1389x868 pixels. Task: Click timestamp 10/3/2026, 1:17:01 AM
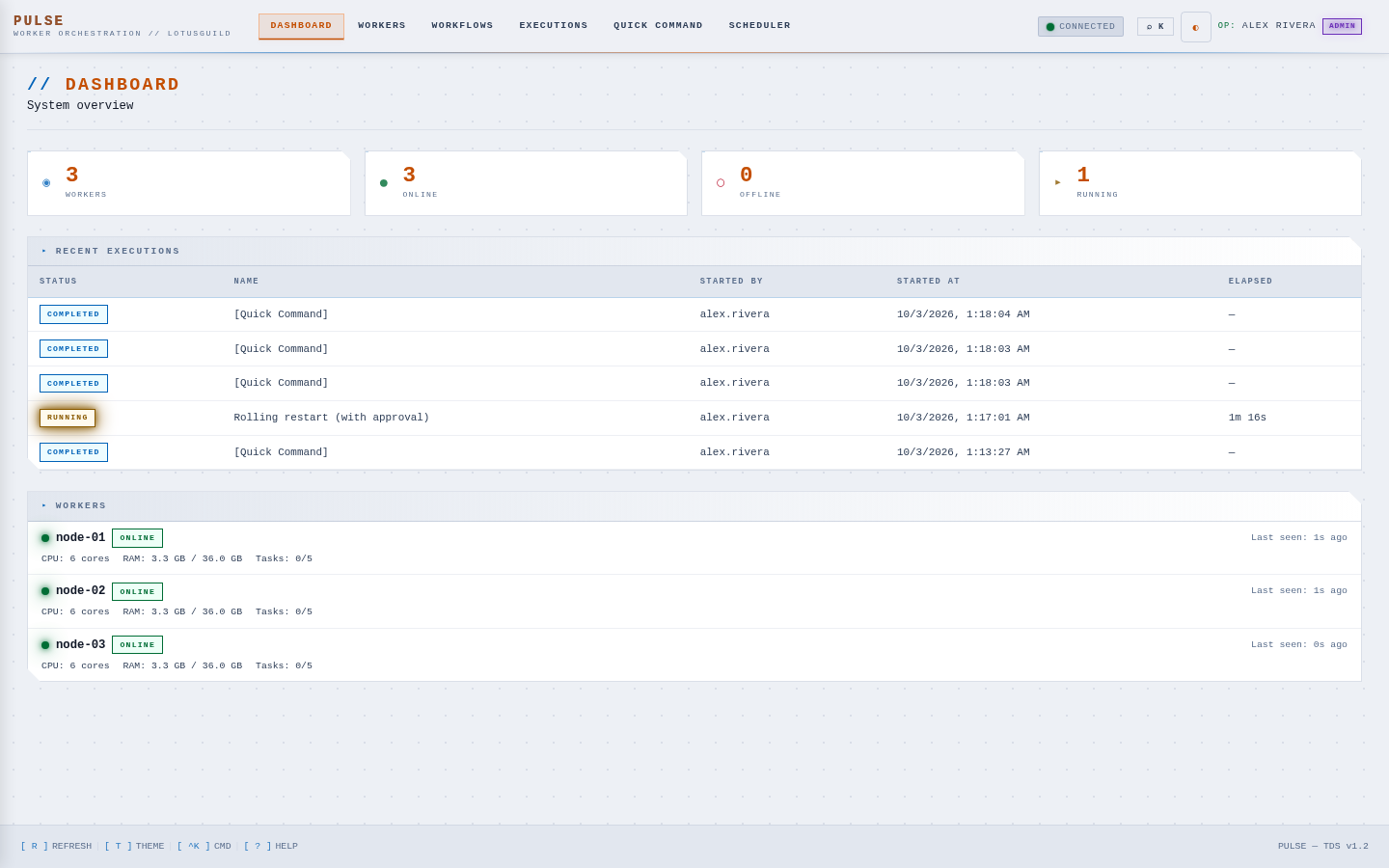(x=963, y=418)
